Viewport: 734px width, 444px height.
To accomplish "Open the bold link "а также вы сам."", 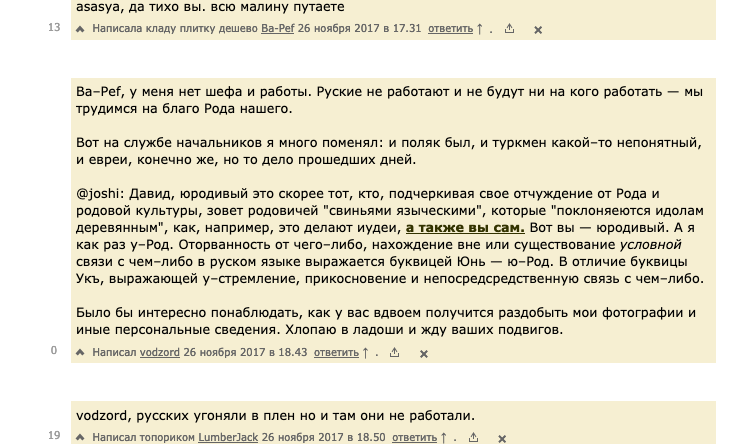I will (x=465, y=227).
